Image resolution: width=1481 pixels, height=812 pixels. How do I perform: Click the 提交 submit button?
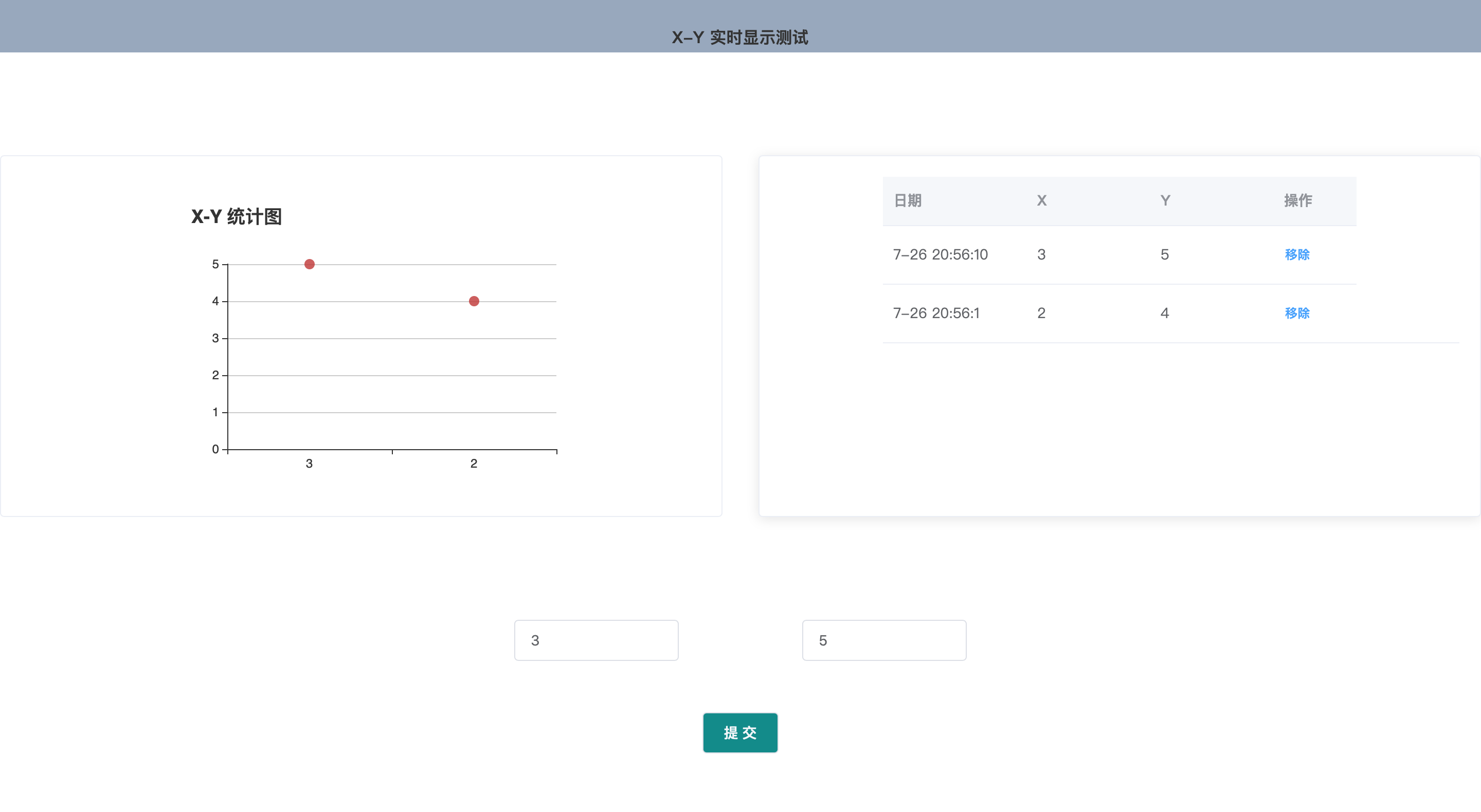tap(740, 732)
